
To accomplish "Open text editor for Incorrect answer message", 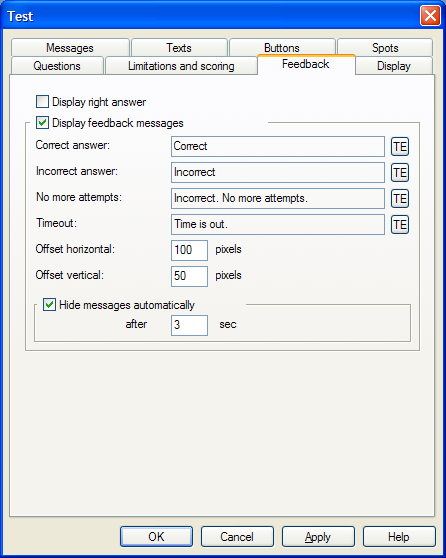I will click(400, 173).
